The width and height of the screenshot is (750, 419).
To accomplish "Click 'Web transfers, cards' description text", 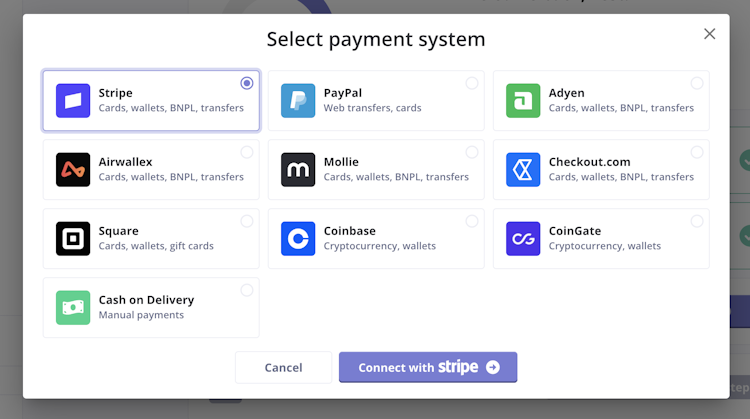I will pyautogui.click(x=373, y=108).
